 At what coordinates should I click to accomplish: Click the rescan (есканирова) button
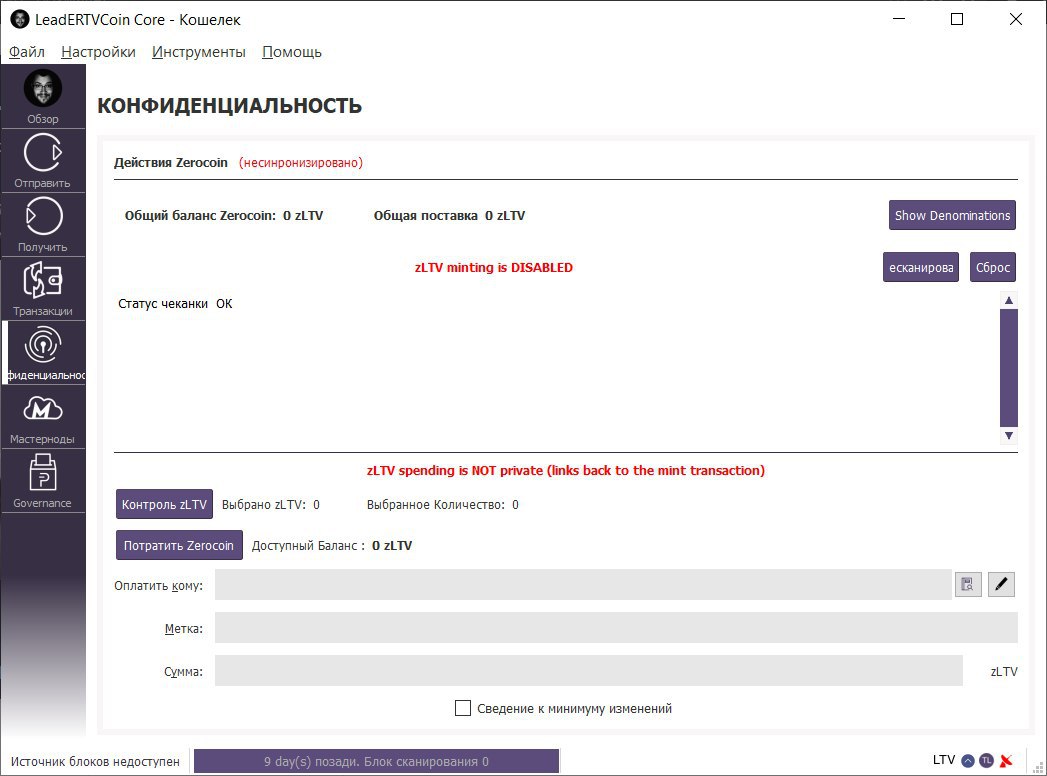tap(921, 267)
